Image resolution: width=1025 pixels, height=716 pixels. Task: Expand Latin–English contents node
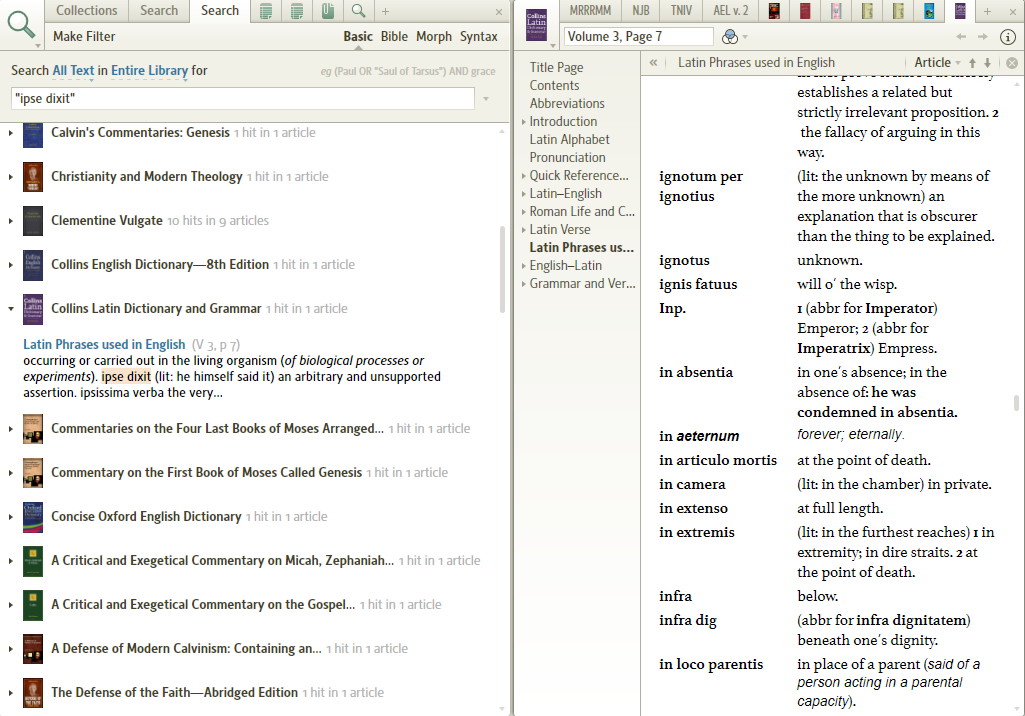point(524,194)
